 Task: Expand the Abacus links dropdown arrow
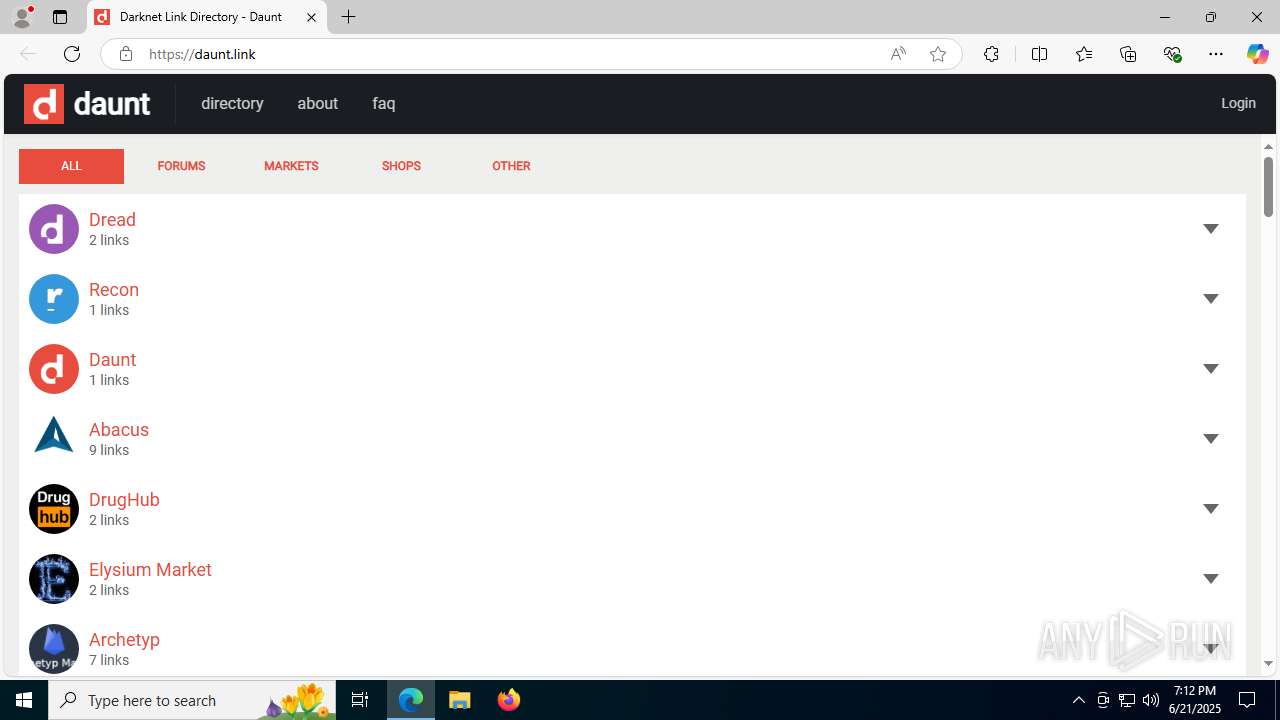1211,439
